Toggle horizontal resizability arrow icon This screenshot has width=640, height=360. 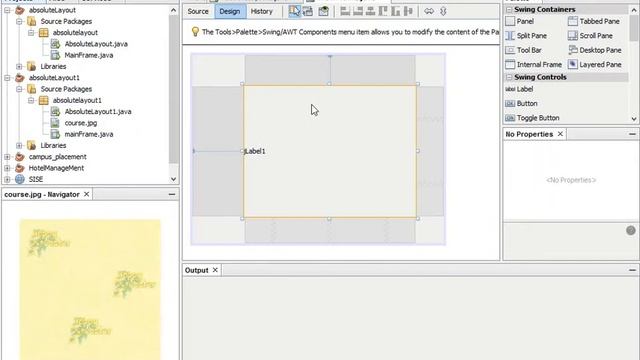429,11
